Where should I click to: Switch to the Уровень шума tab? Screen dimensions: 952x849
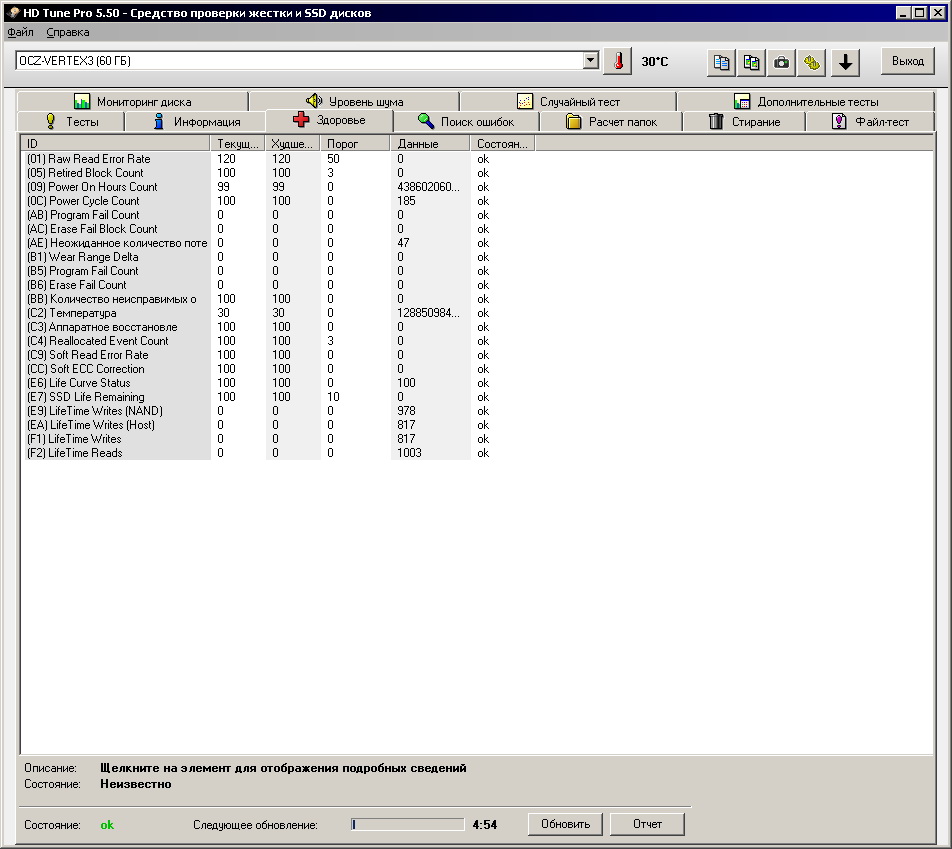point(355,101)
